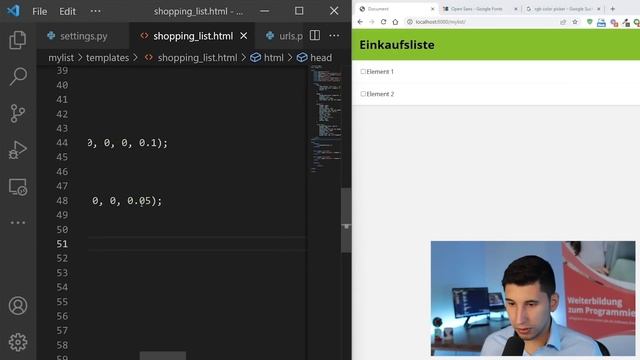Image resolution: width=640 pixels, height=360 pixels.
Task: Open the Accounts menu icon
Action: click(18, 305)
